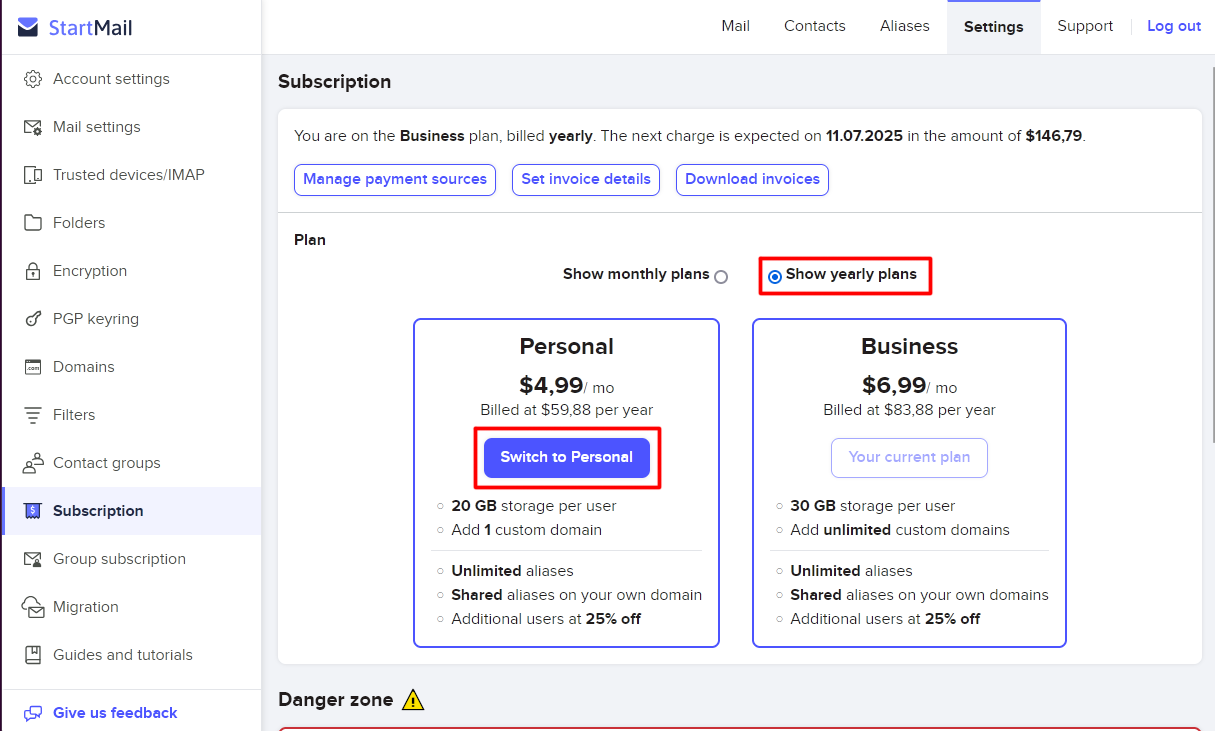Click the Give us feedback chat icon
The height and width of the screenshot is (731, 1215).
pyautogui.click(x=33, y=713)
